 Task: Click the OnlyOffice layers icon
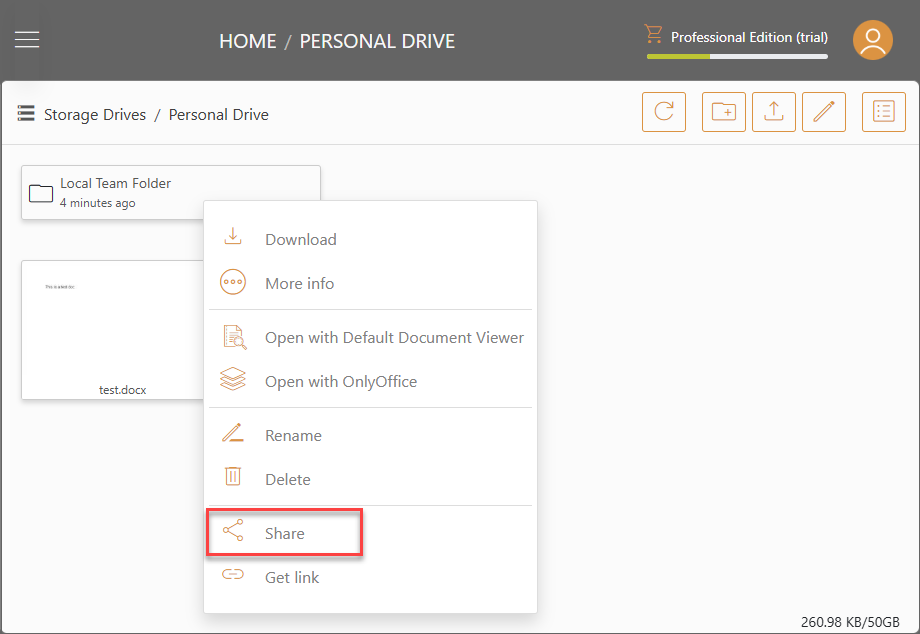pos(233,379)
